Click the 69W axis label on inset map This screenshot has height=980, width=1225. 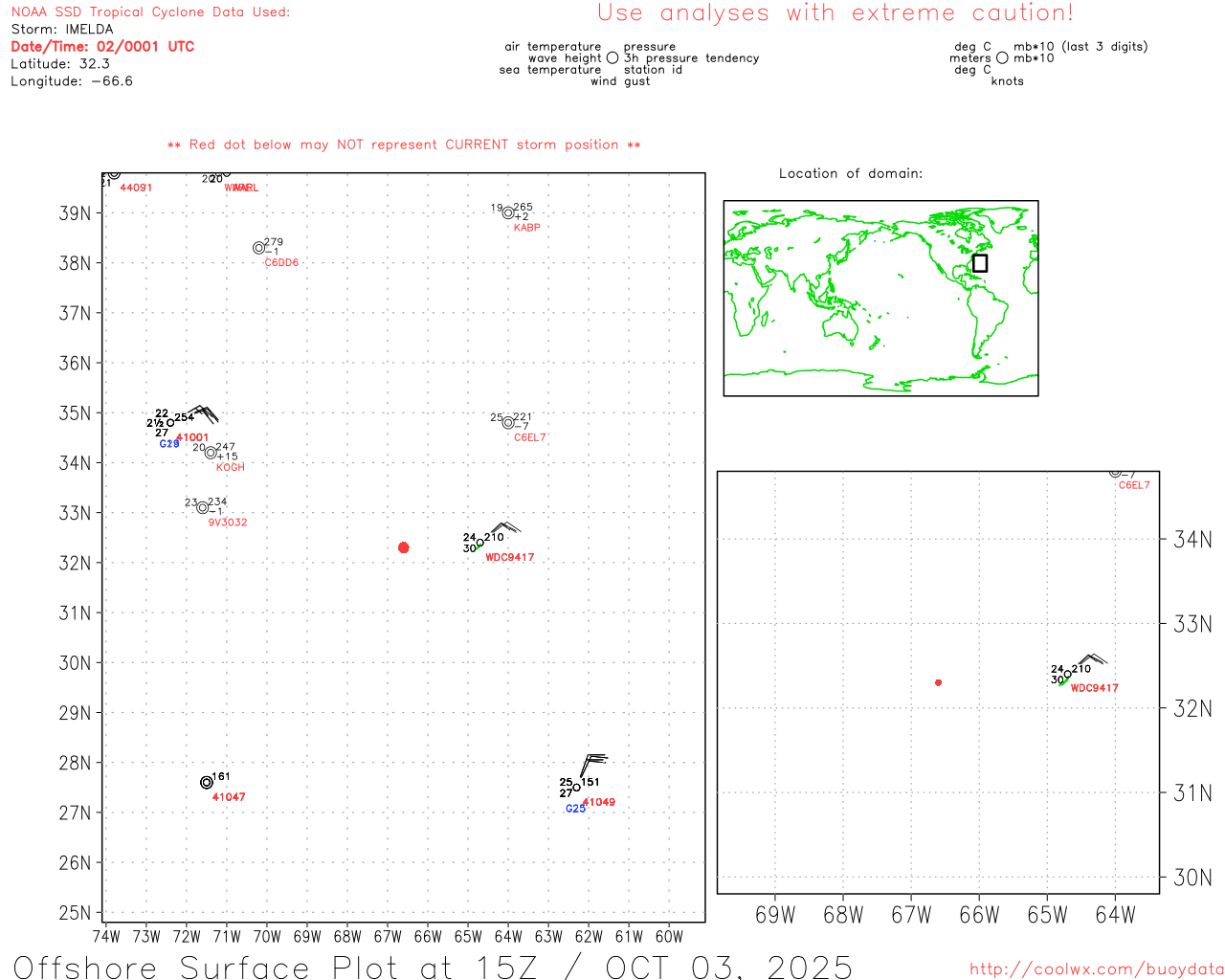775,916
